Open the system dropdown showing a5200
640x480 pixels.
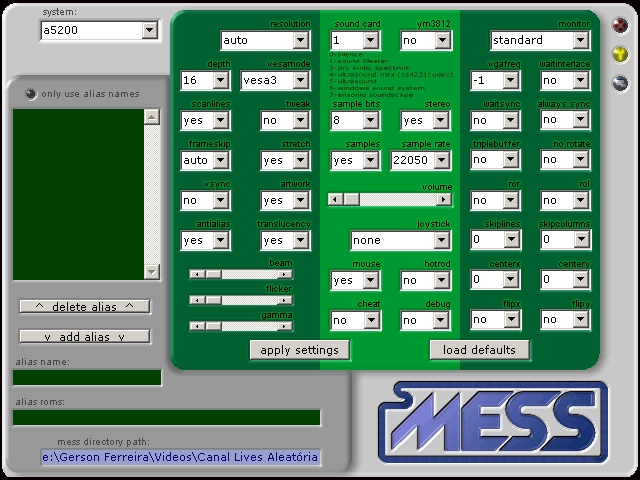[150, 30]
